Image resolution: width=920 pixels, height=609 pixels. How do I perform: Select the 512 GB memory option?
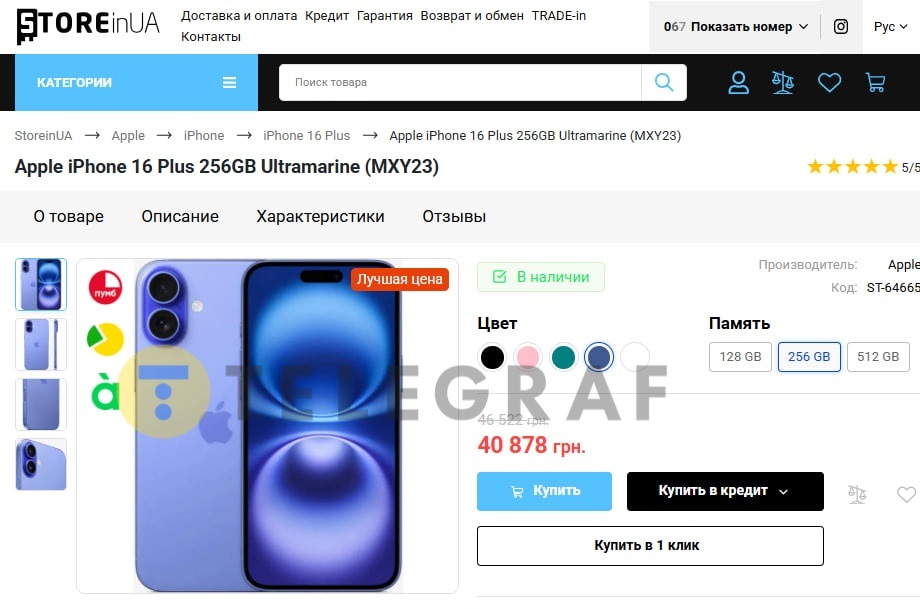tap(878, 357)
